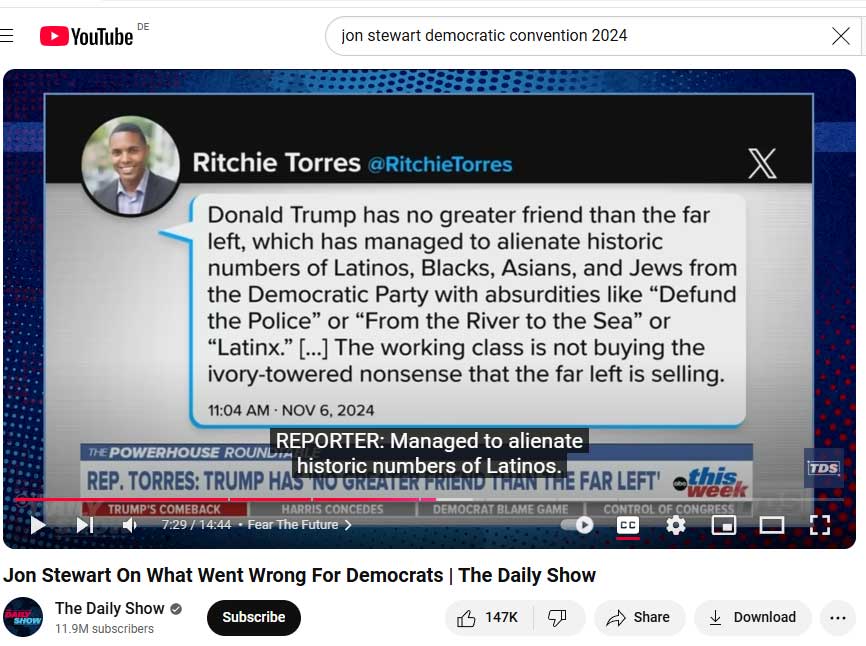Screen dimensions: 866x646
Task: Open the player settings gear
Action: (x=675, y=525)
